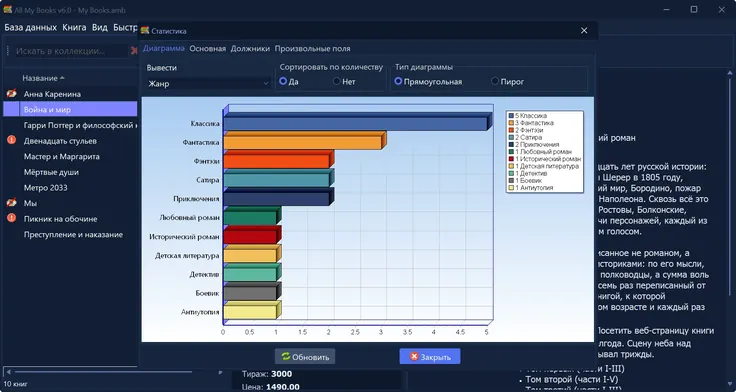Close the Статистика dialog with X
This screenshot has width=736, height=392.
pyautogui.click(x=584, y=31)
